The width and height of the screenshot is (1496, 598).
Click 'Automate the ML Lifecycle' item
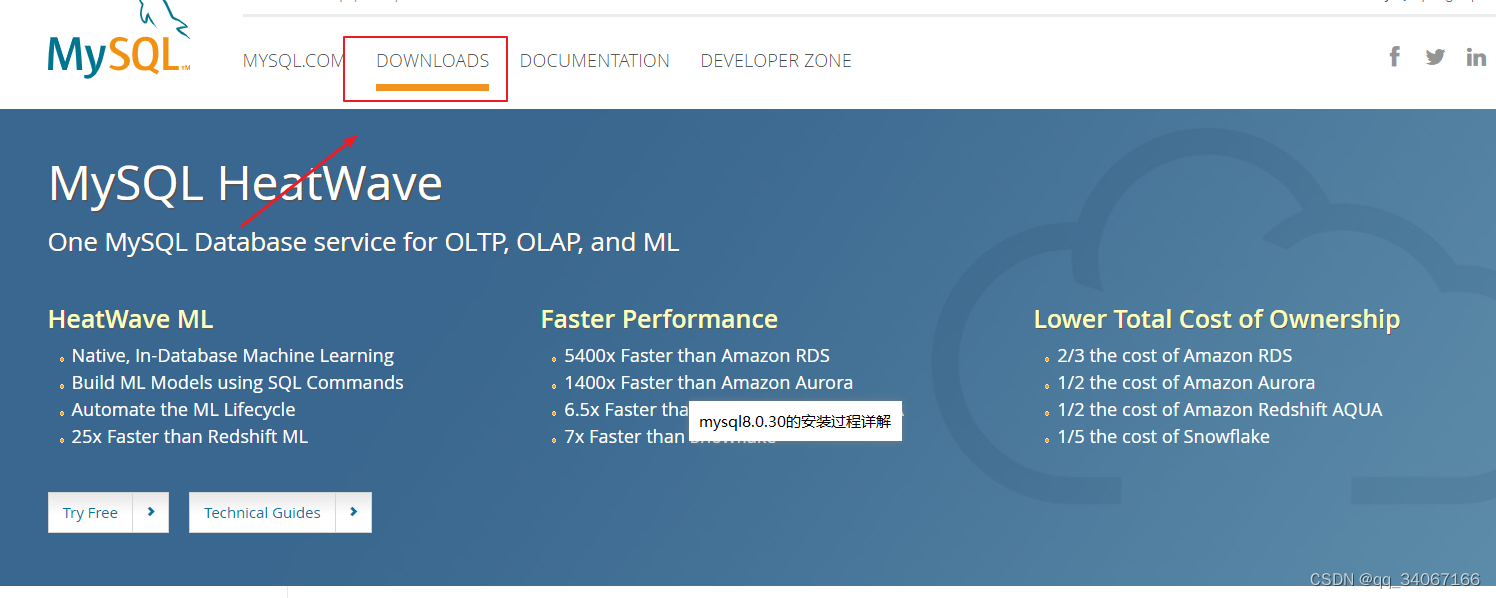coord(184,410)
